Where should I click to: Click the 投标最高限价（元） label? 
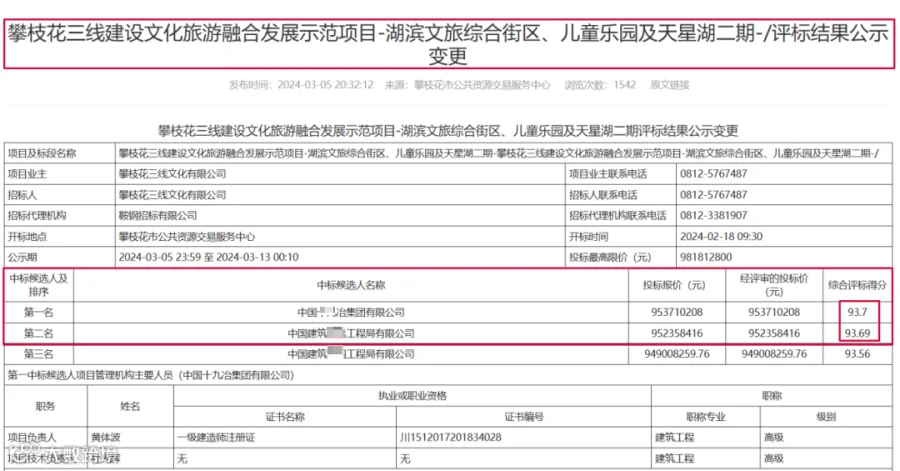pyautogui.click(x=610, y=257)
